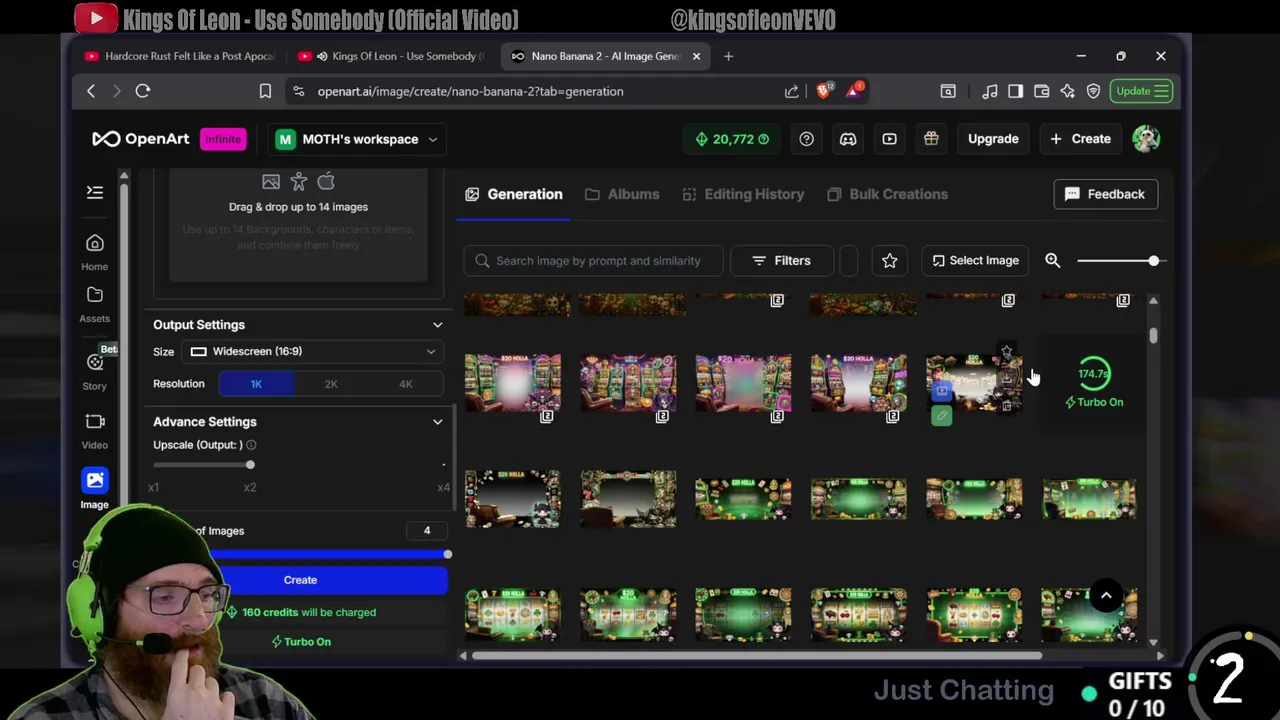
Task: Open Brave Shields lion icon
Action: (x=823, y=91)
